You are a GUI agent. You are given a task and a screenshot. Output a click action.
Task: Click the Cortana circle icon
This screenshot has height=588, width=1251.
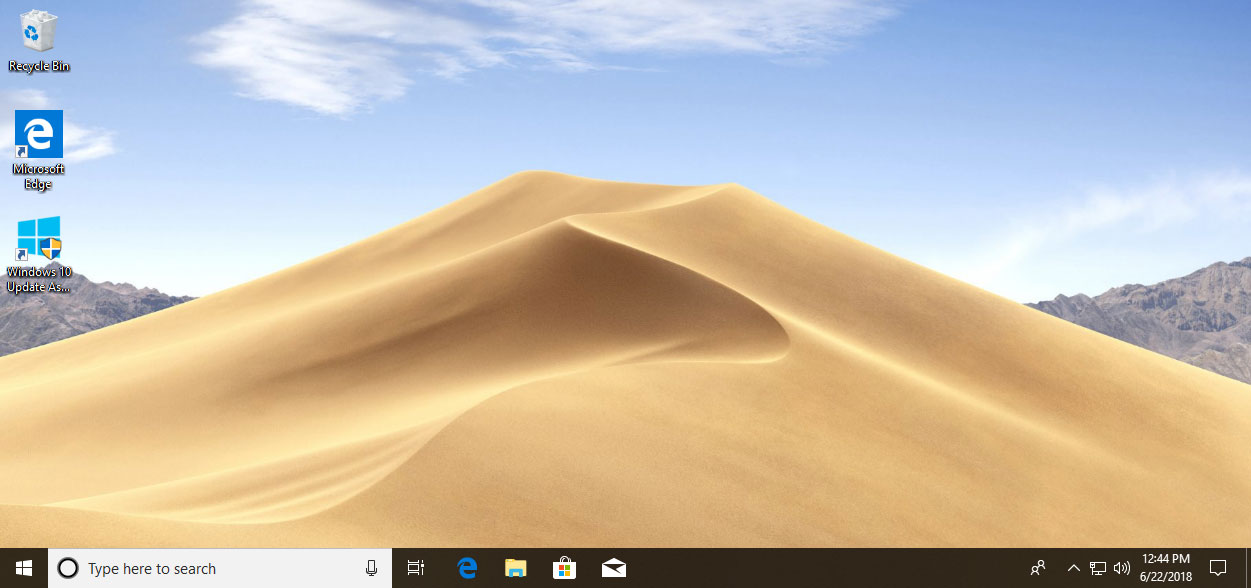pyautogui.click(x=68, y=568)
